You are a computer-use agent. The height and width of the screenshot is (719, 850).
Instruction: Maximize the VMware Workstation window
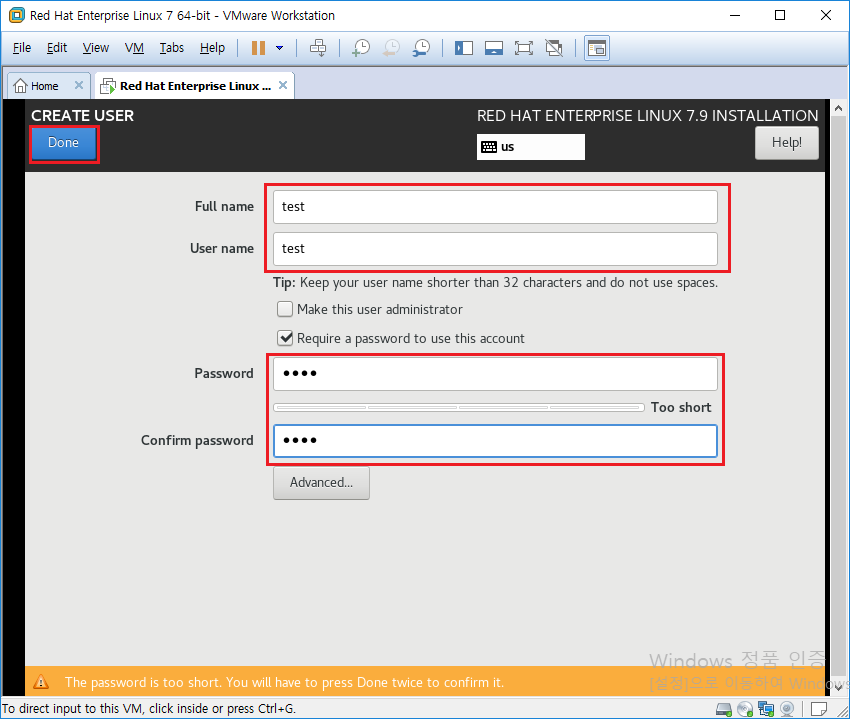pyautogui.click(x=780, y=15)
